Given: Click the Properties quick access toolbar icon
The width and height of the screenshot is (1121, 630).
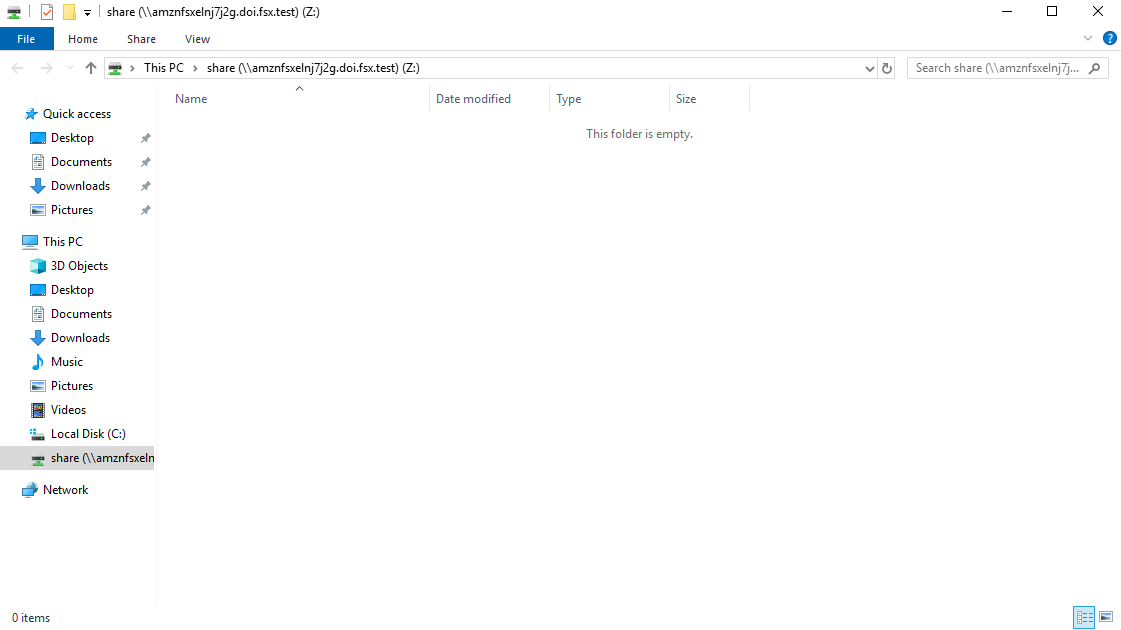Looking at the screenshot, I should [x=47, y=12].
